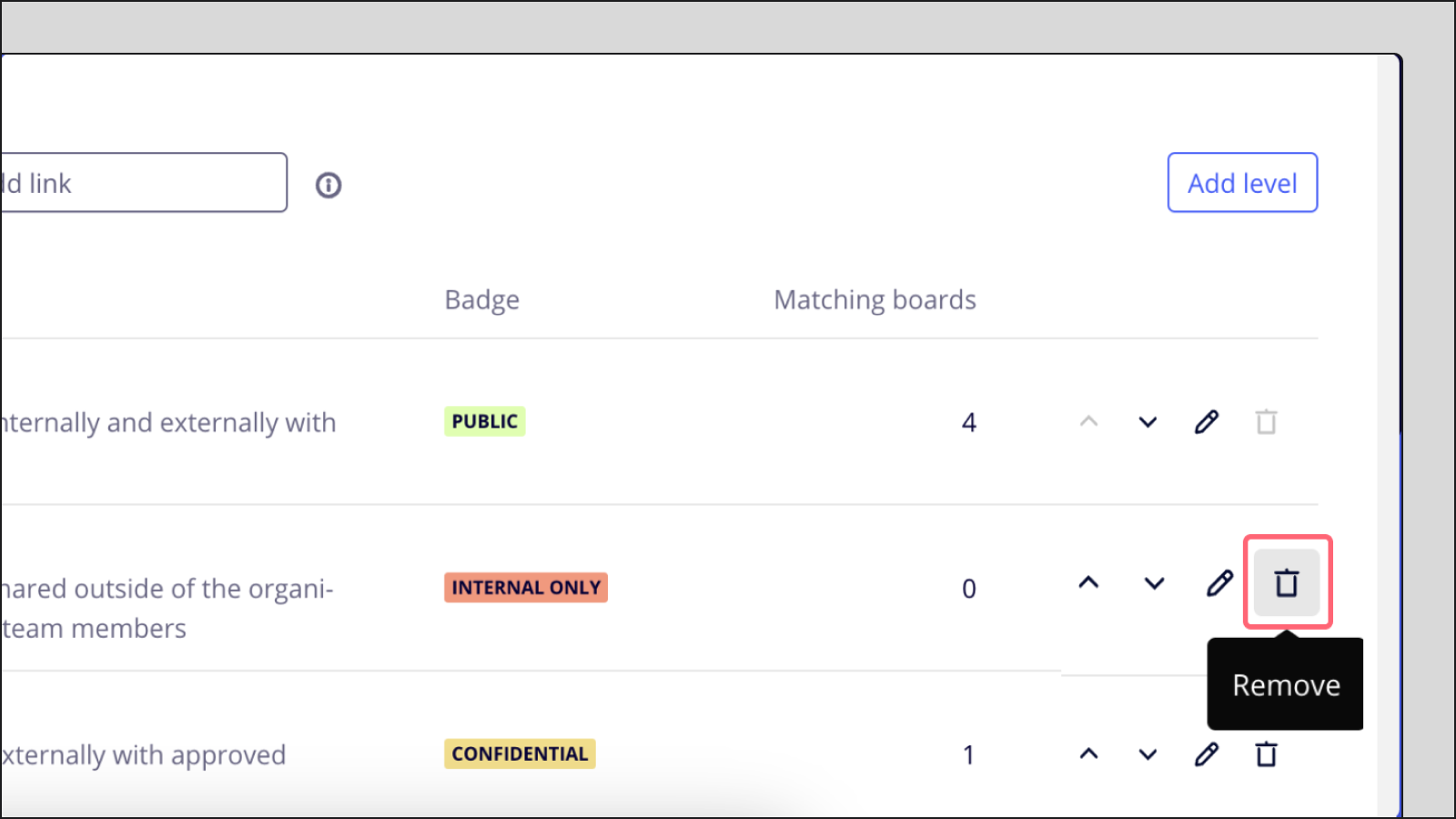
Task: Click the Badge column header
Action: pyautogui.click(x=481, y=299)
